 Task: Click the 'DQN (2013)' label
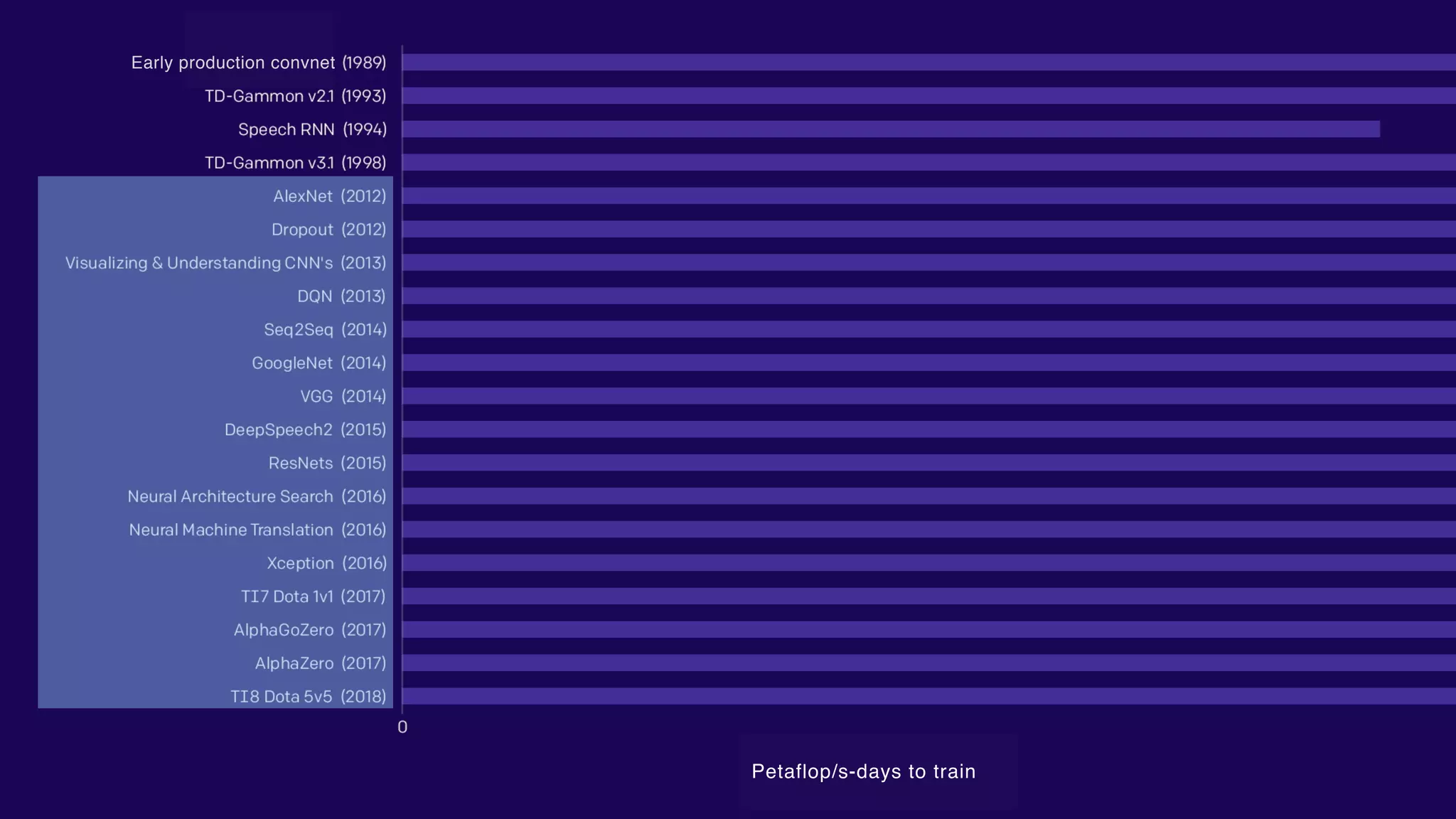342,296
